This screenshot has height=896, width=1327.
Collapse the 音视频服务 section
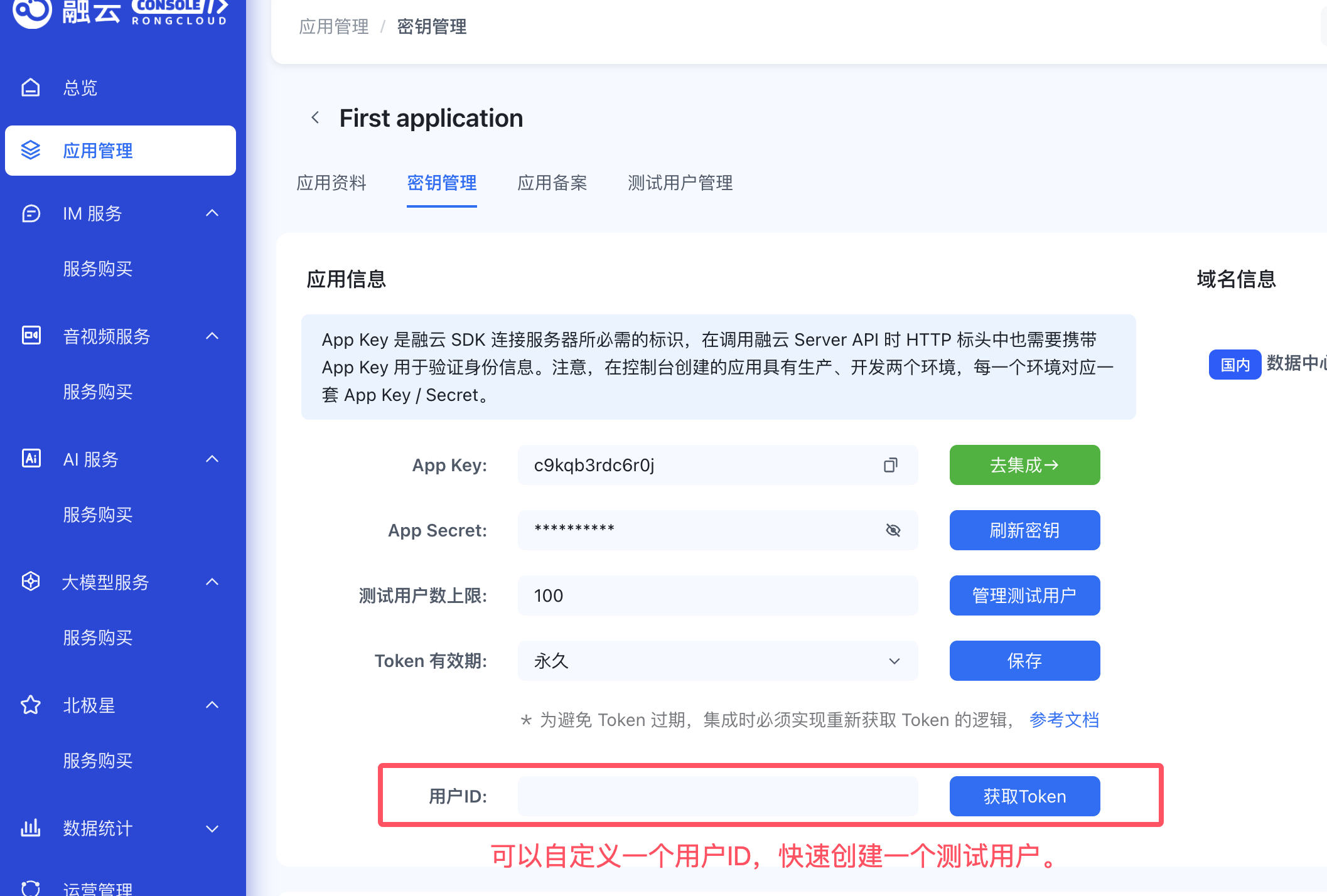[x=212, y=336]
